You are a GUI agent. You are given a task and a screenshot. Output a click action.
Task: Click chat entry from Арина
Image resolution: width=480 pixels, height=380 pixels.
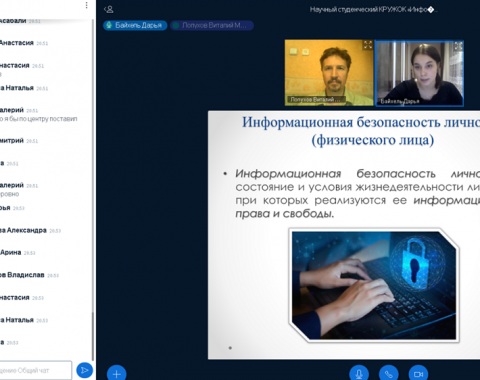[18, 253]
